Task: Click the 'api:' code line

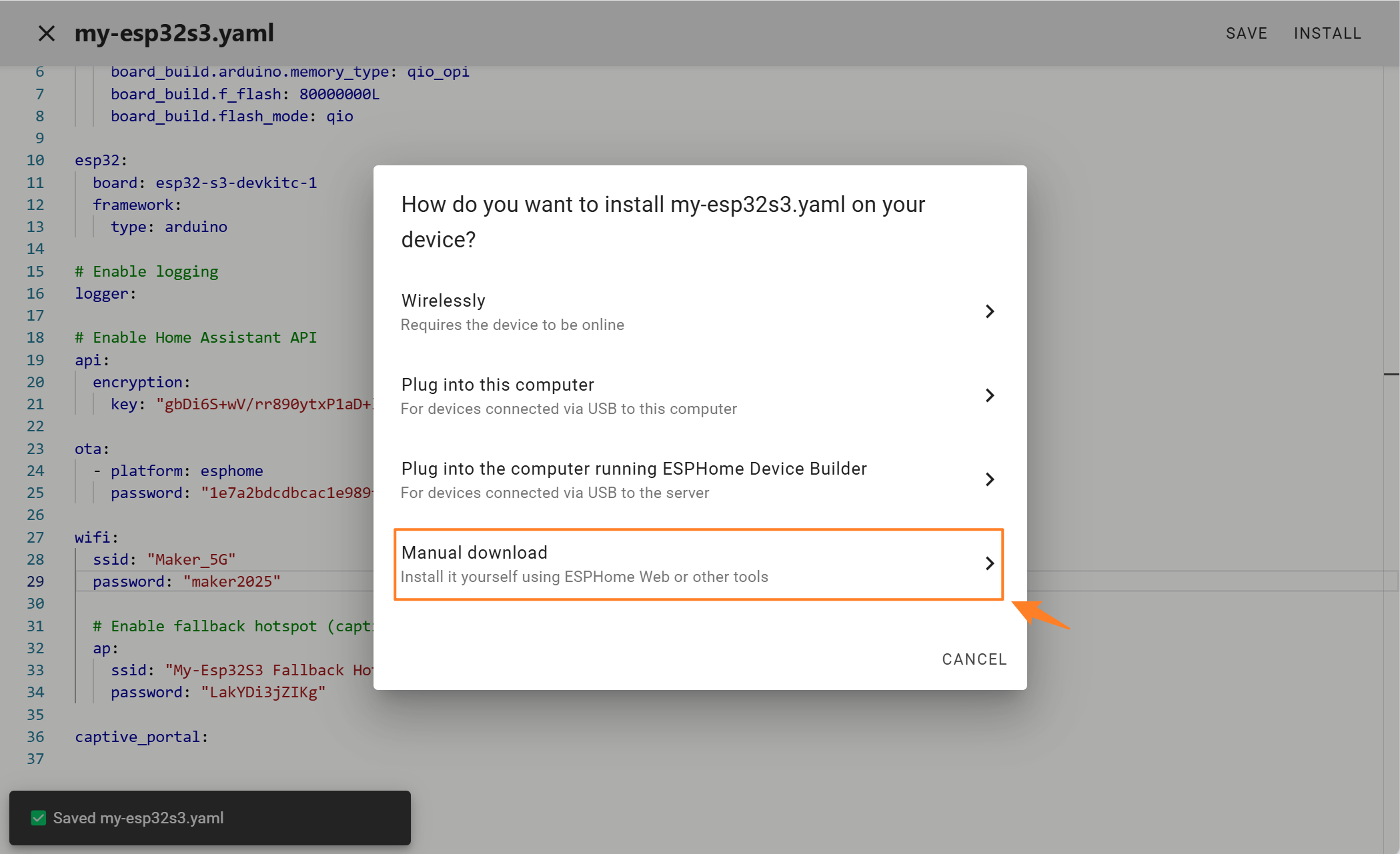Action: click(92, 360)
